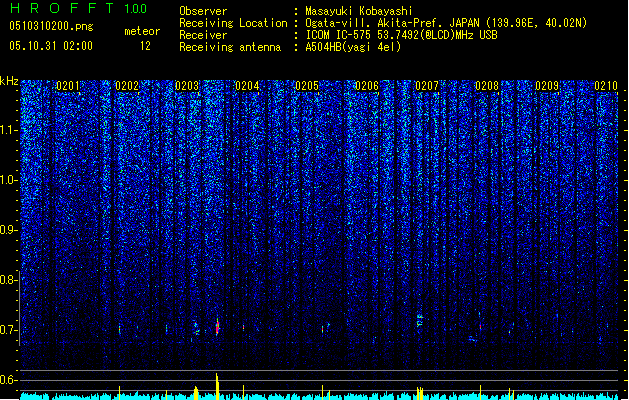The width and height of the screenshot is (629, 400).
Task: Click the 0205 time marker
Action: (x=307, y=86)
